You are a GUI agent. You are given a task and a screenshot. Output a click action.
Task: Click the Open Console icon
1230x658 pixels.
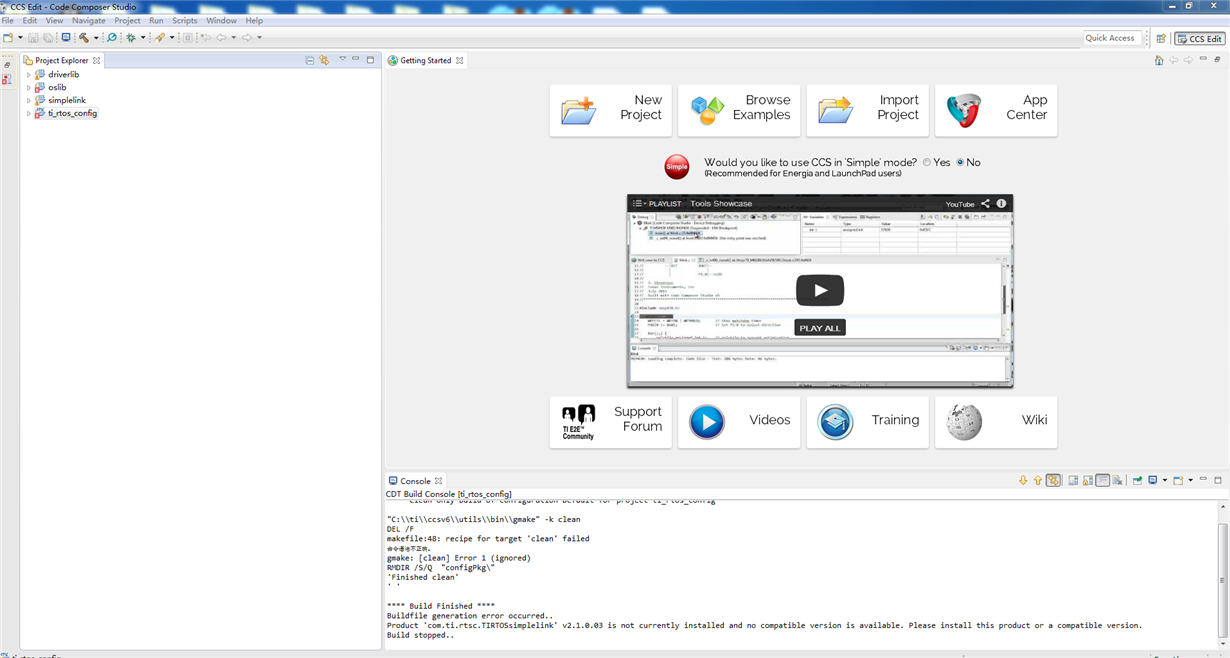click(x=1178, y=481)
